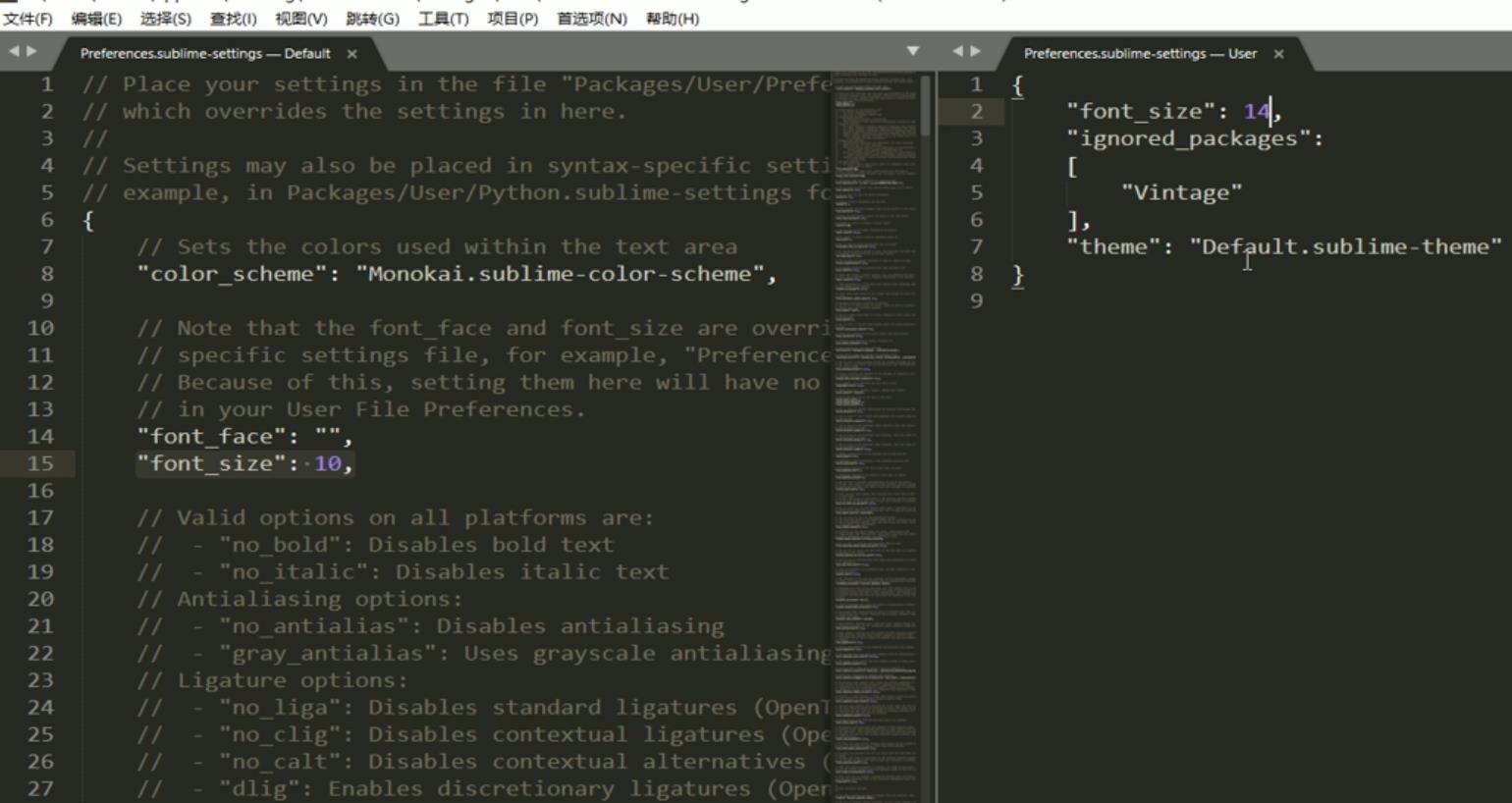Open the 选择(S) menu
1512x803 pixels.
pyautogui.click(x=165, y=19)
